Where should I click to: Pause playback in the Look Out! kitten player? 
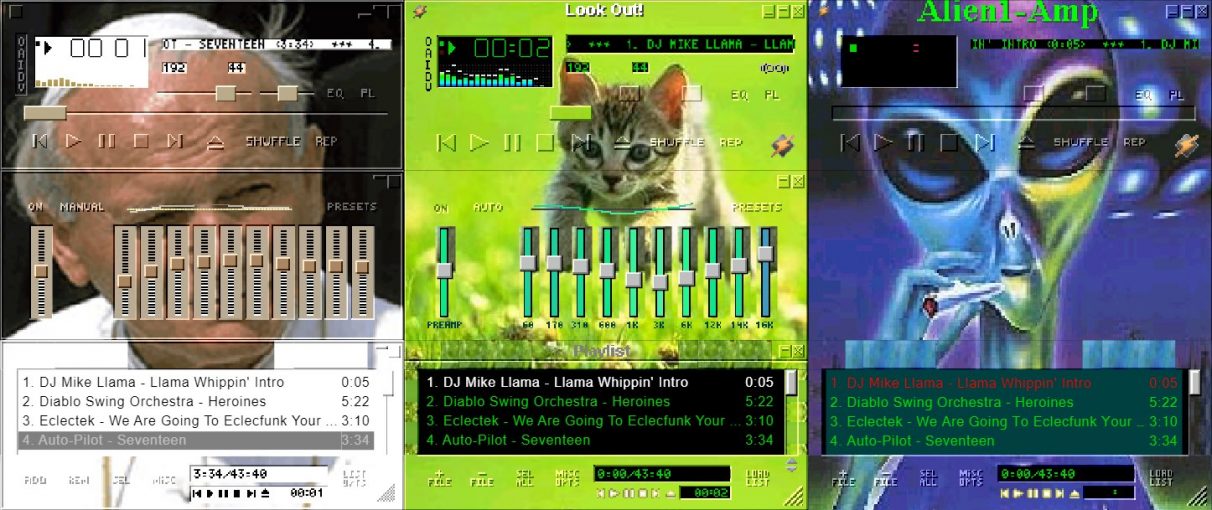tap(512, 142)
